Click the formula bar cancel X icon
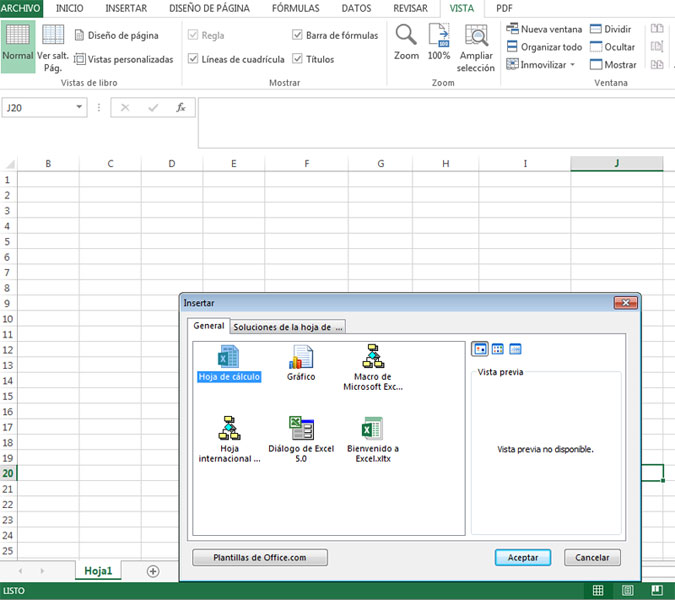Screen dimensions: 675x600 coord(125,108)
